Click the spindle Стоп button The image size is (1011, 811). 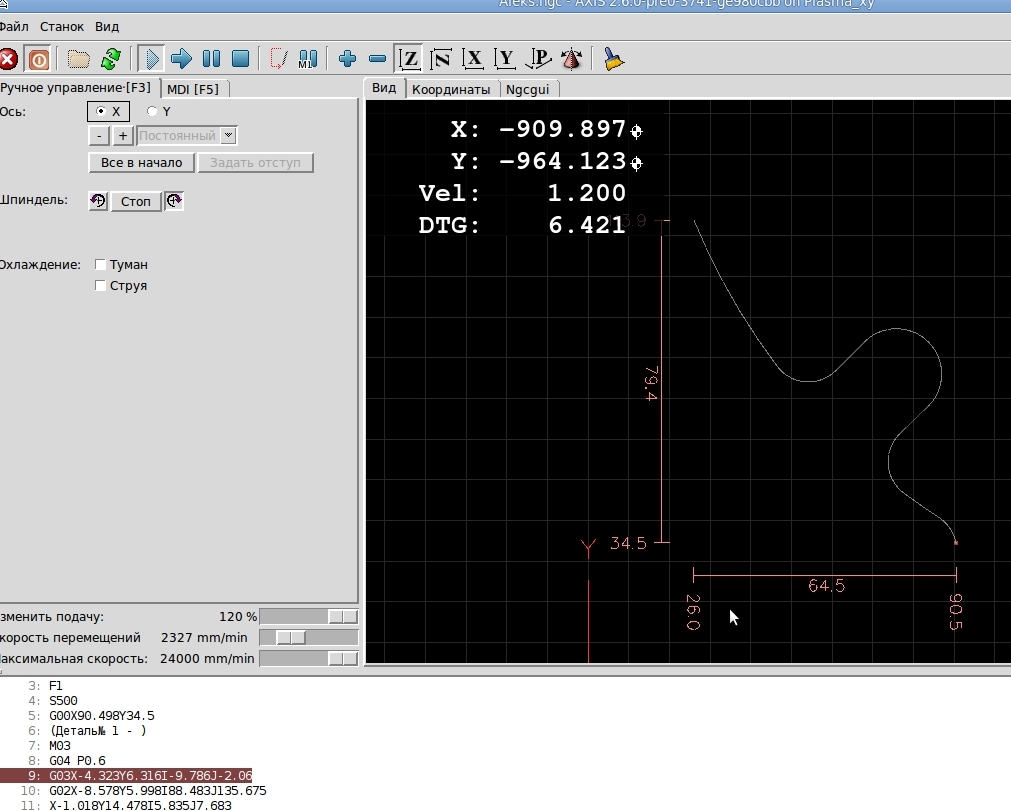click(x=135, y=201)
